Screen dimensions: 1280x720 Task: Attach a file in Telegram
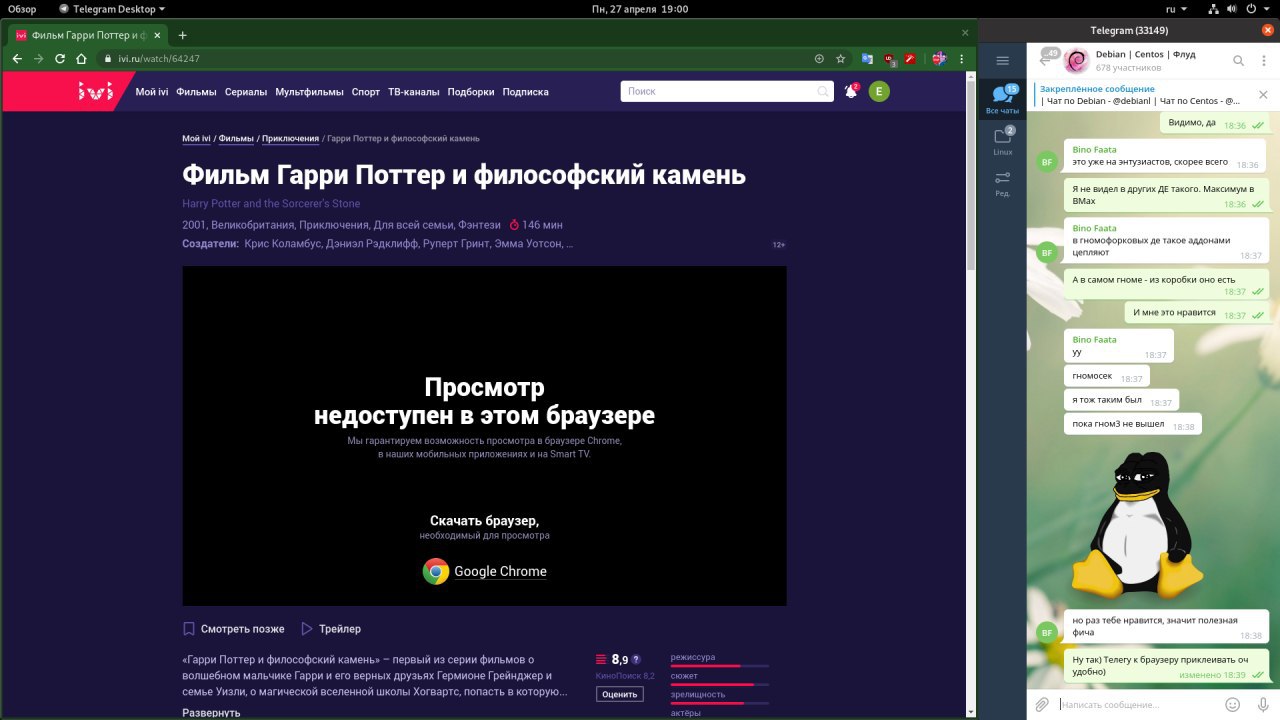(x=1042, y=704)
